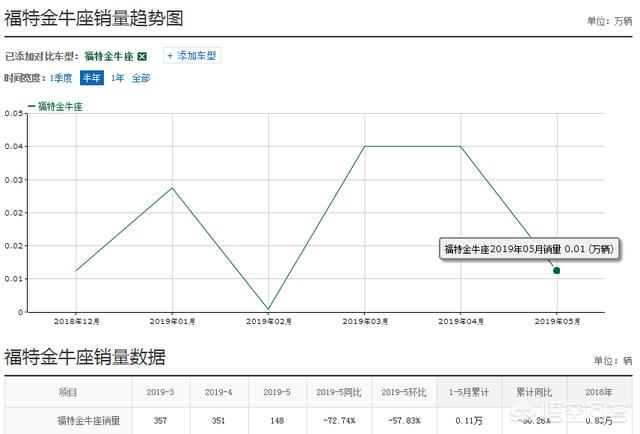Click the 2018年12月 starting point on line
The width and height of the screenshot is (640, 434).
click(x=76, y=270)
